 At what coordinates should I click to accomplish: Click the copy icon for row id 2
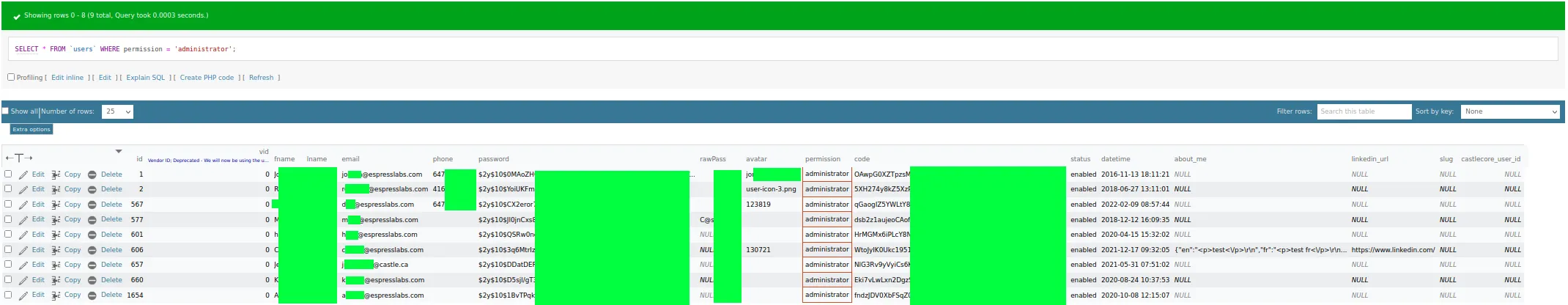pyautogui.click(x=56, y=189)
